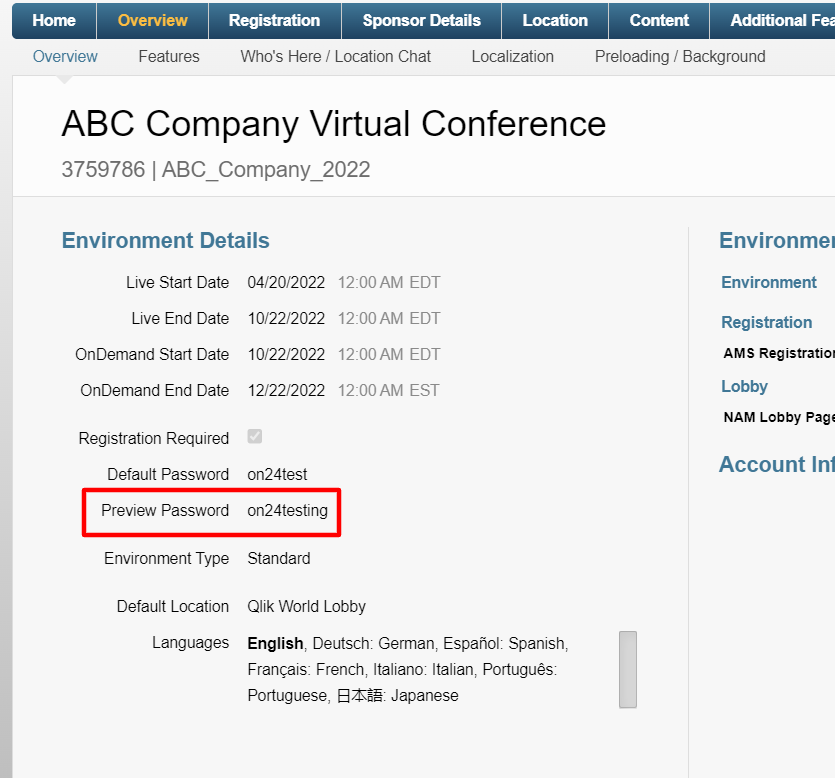
Task: Go to the Localization sub-tab
Action: (x=512, y=56)
